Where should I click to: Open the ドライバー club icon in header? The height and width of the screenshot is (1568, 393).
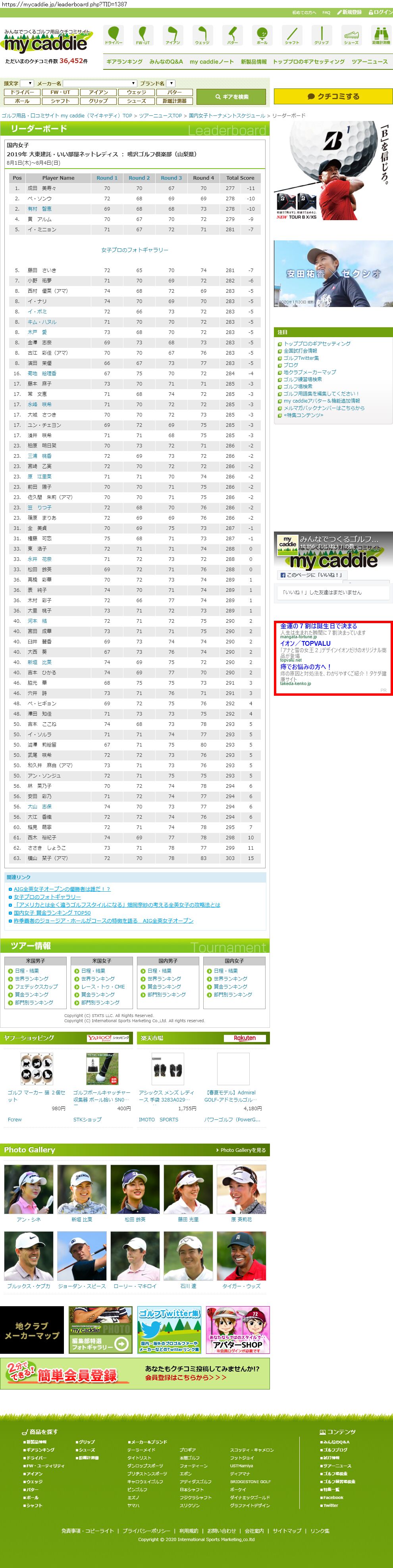point(113,35)
